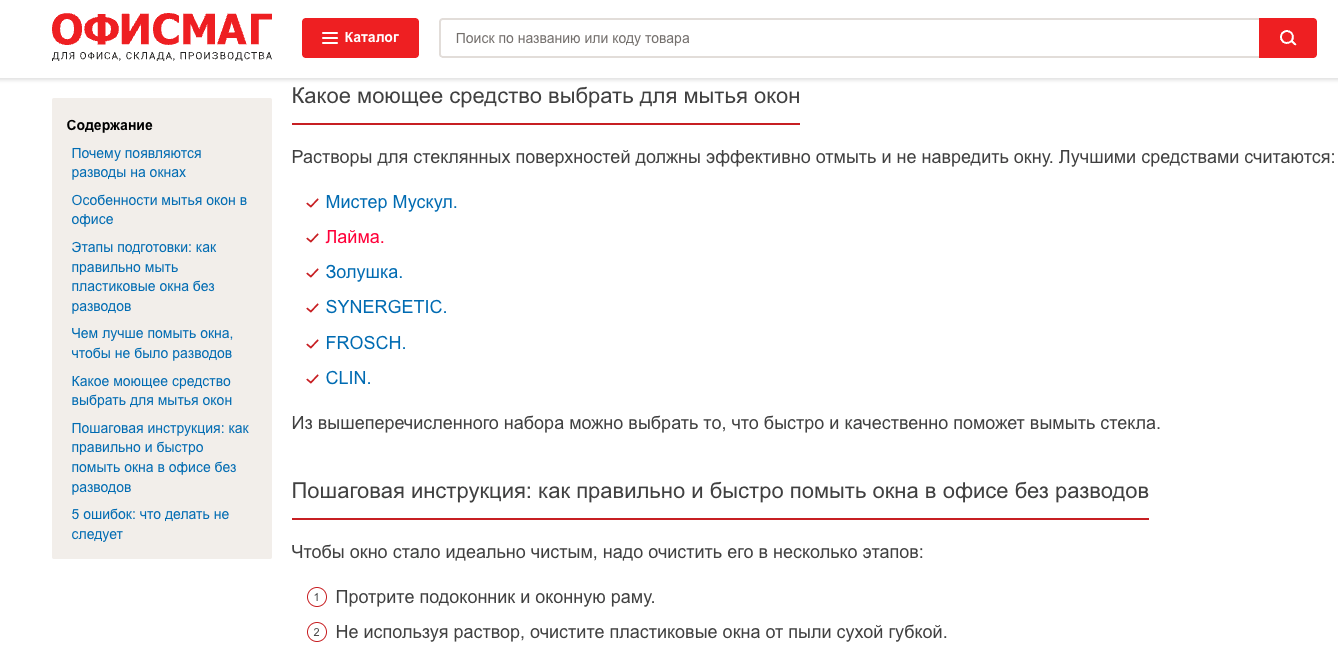Open the Каталог menu button

360,38
